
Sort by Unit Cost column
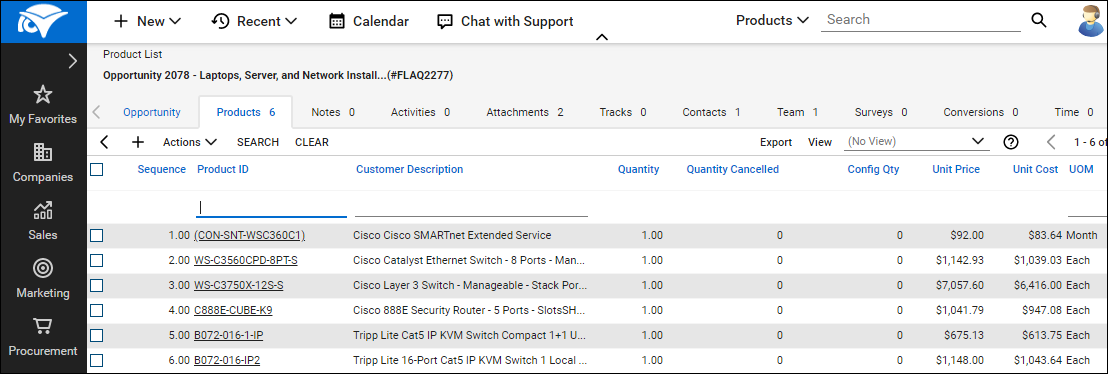click(x=1035, y=169)
